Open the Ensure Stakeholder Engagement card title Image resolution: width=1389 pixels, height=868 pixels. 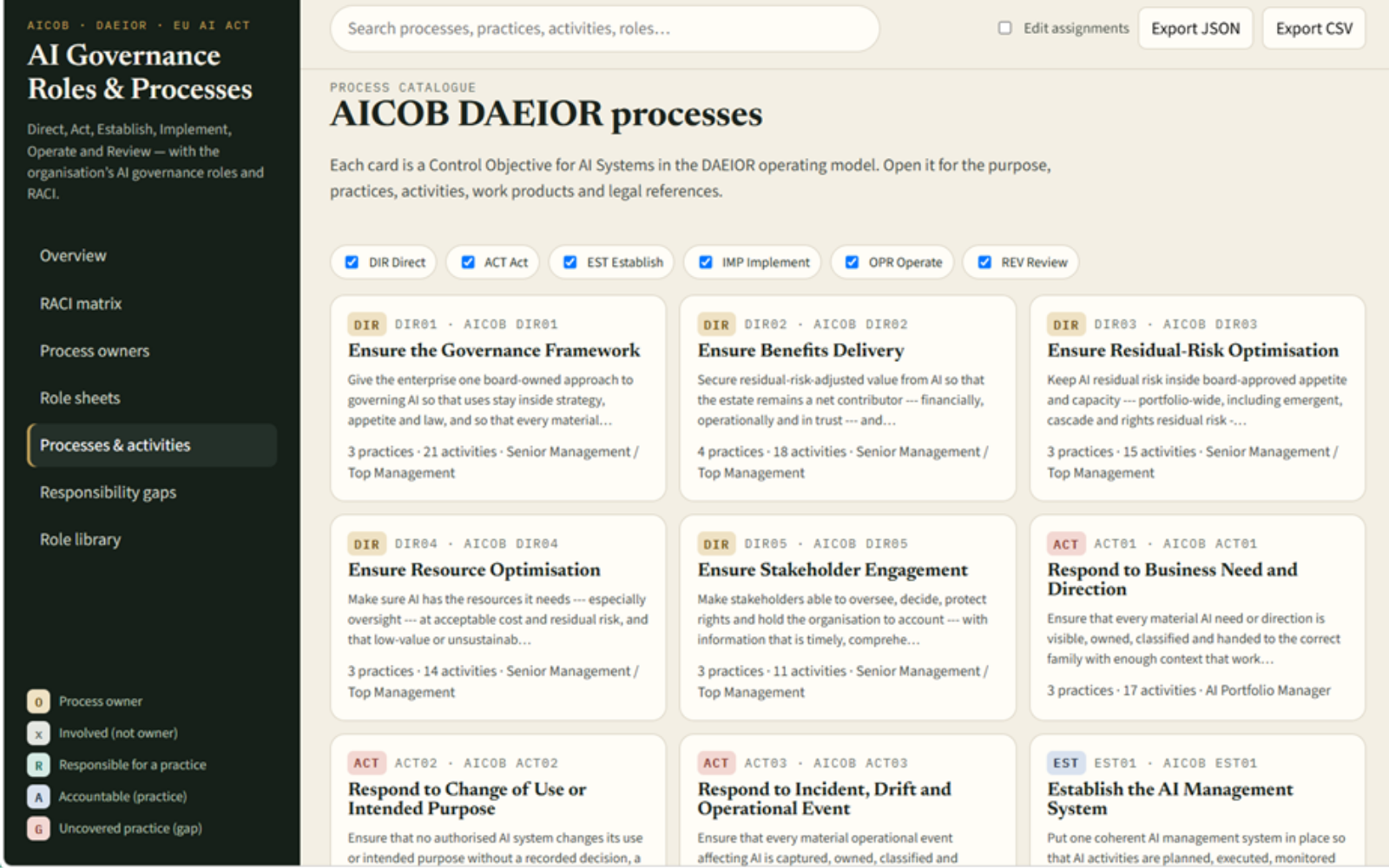click(x=833, y=570)
